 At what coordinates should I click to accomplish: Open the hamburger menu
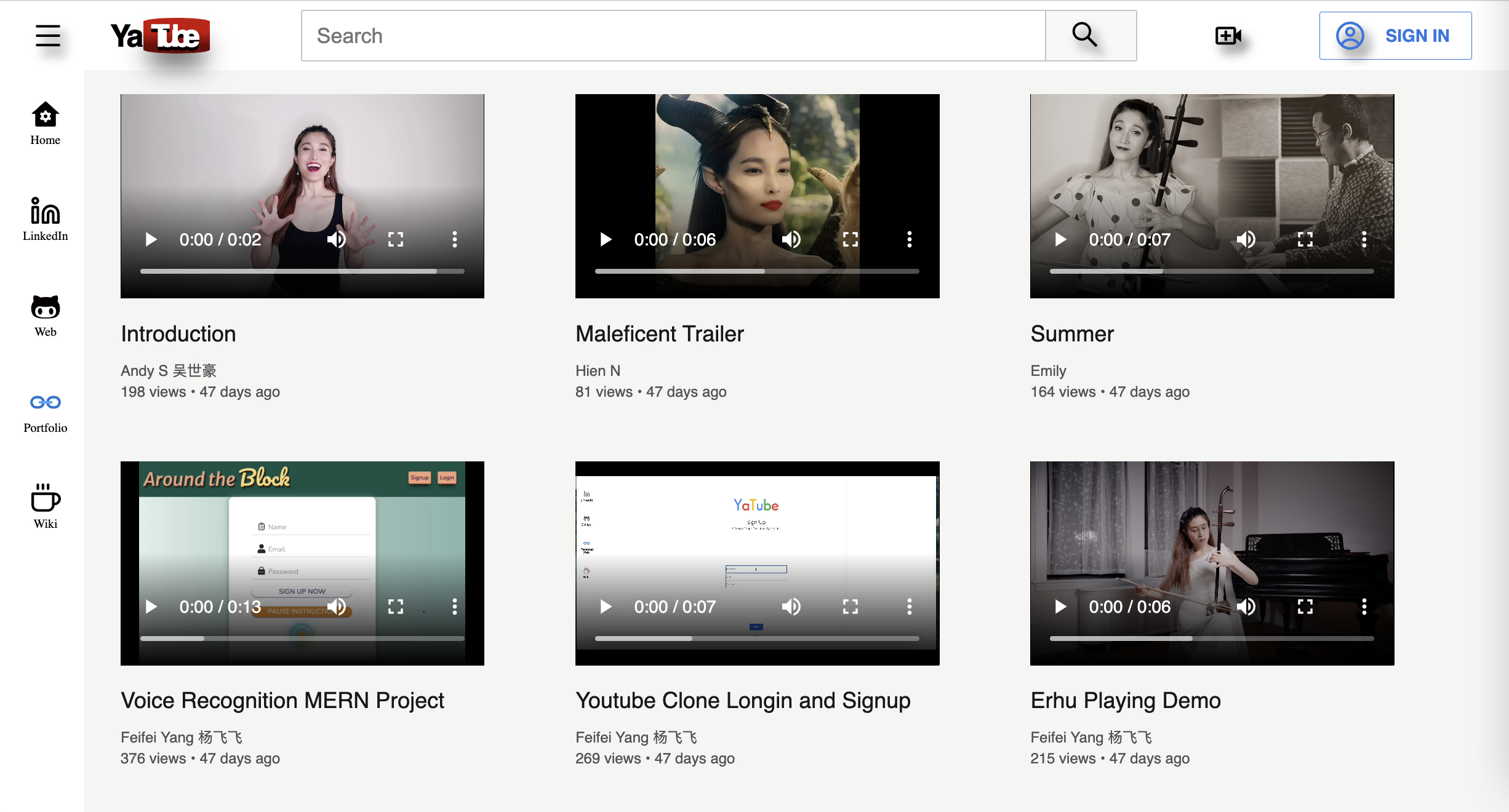pos(47,36)
